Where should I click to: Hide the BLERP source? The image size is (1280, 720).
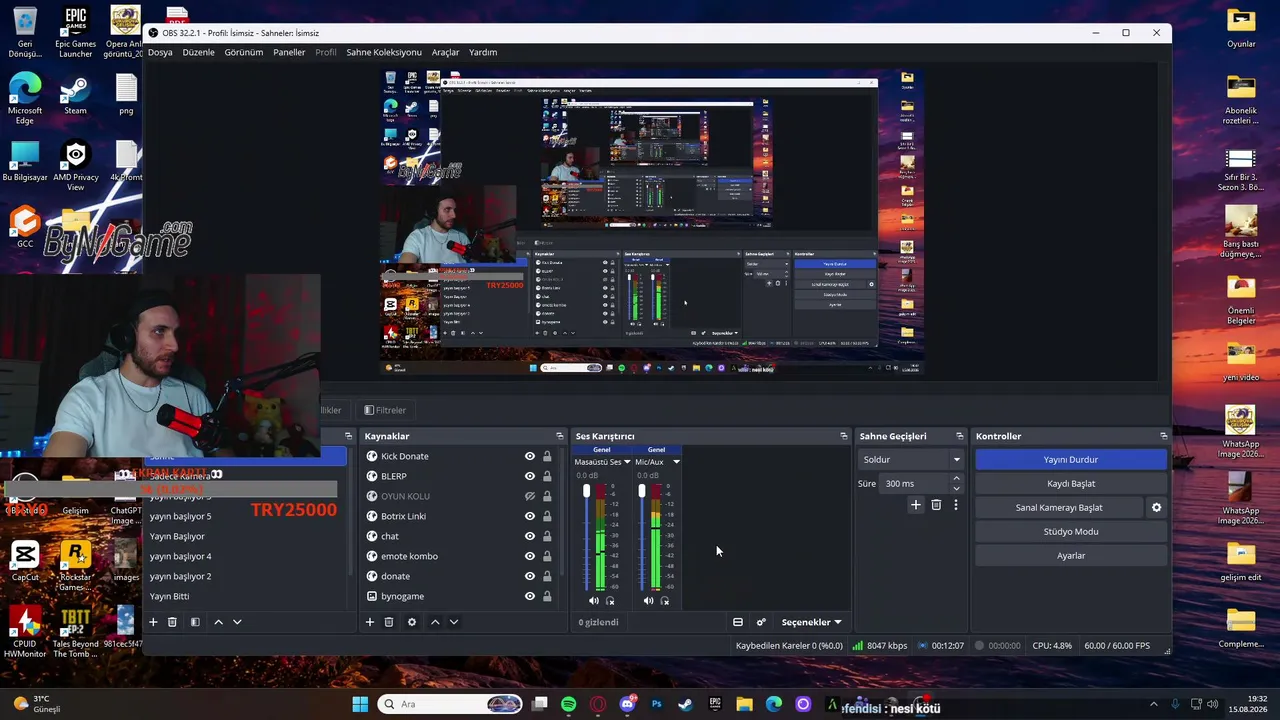530,476
